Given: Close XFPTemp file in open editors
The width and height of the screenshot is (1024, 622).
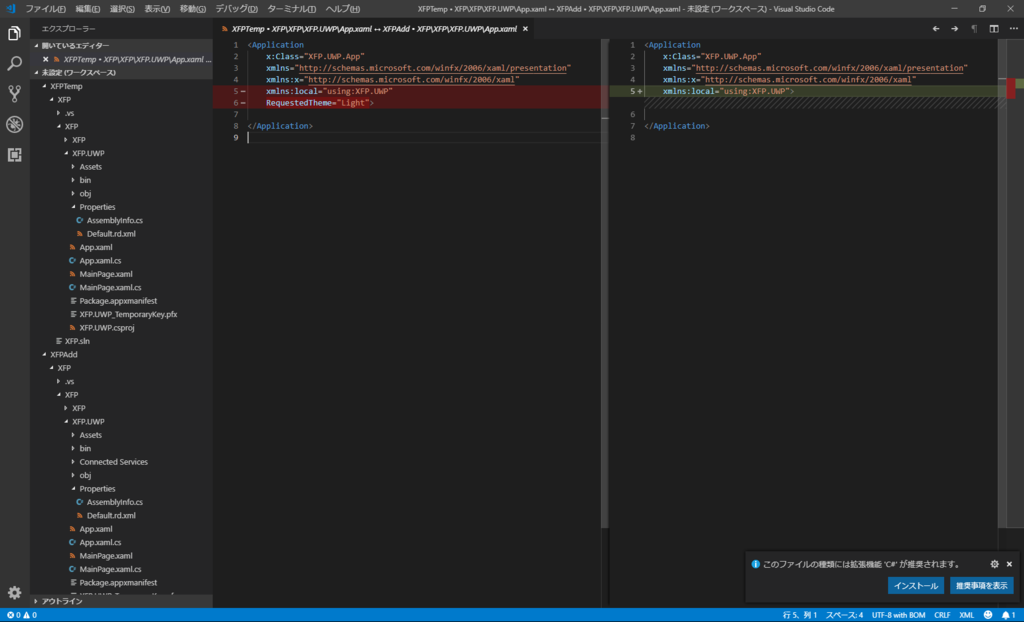Looking at the screenshot, I should click(46, 59).
